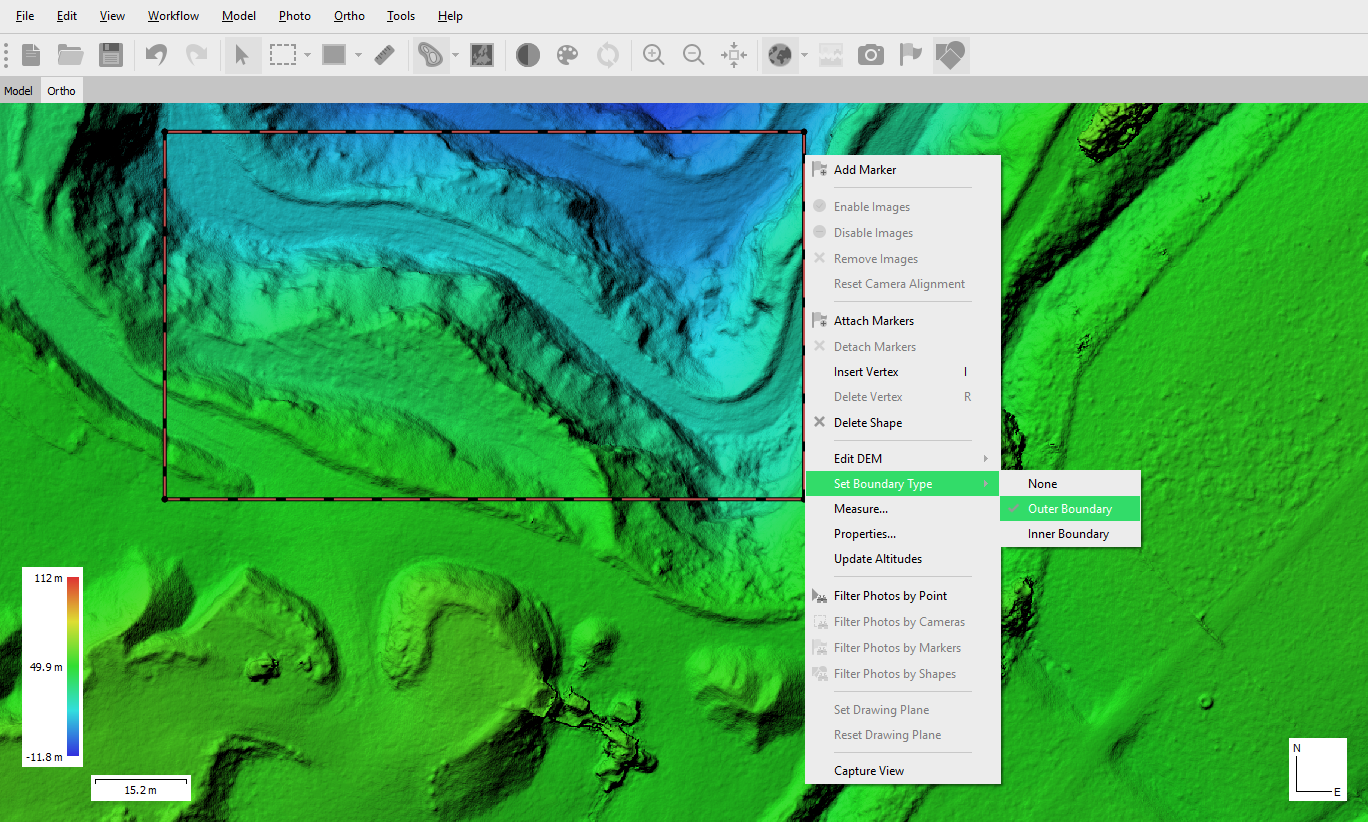Select Outer Boundary type option

coord(1070,509)
